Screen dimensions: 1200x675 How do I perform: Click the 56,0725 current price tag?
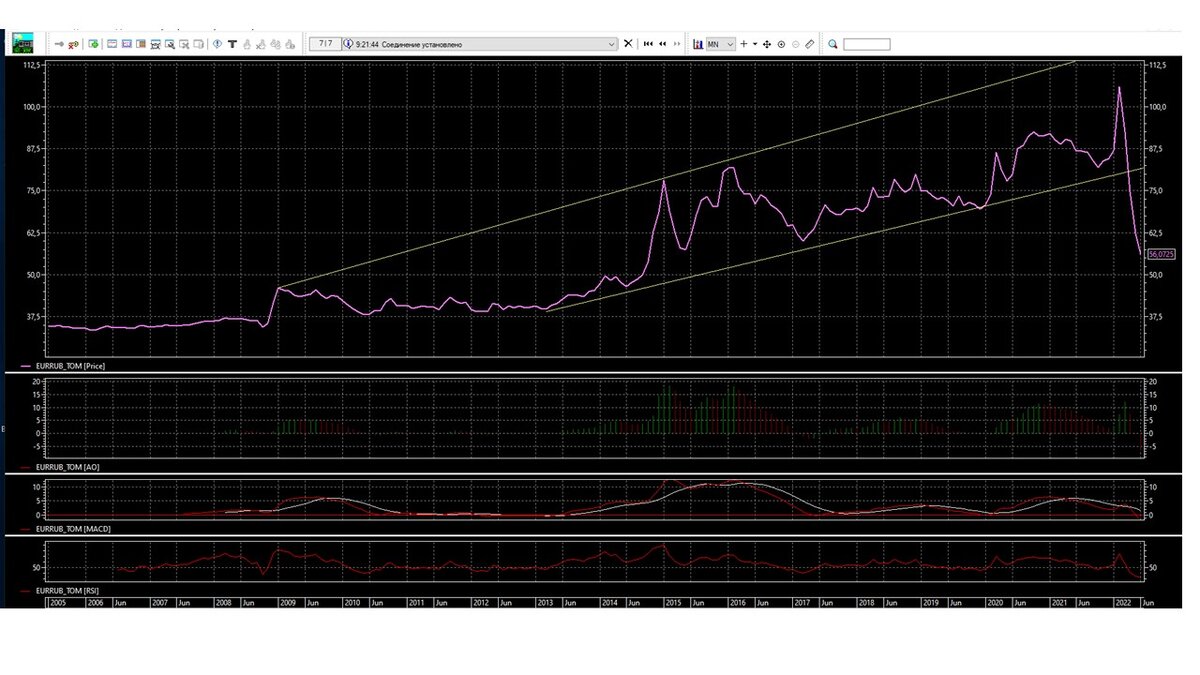click(1162, 254)
